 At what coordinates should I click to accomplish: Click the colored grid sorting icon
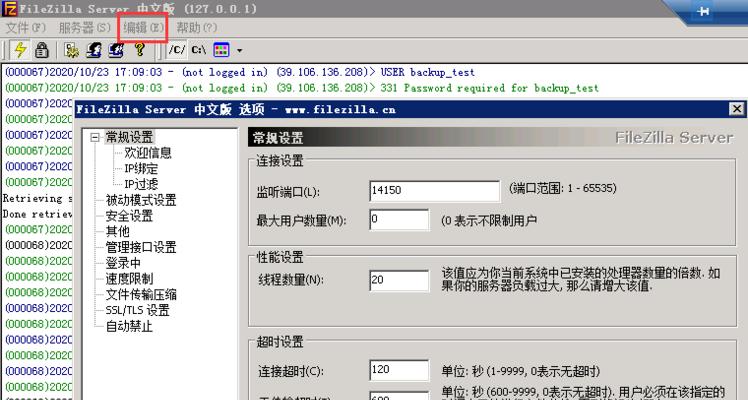point(221,50)
